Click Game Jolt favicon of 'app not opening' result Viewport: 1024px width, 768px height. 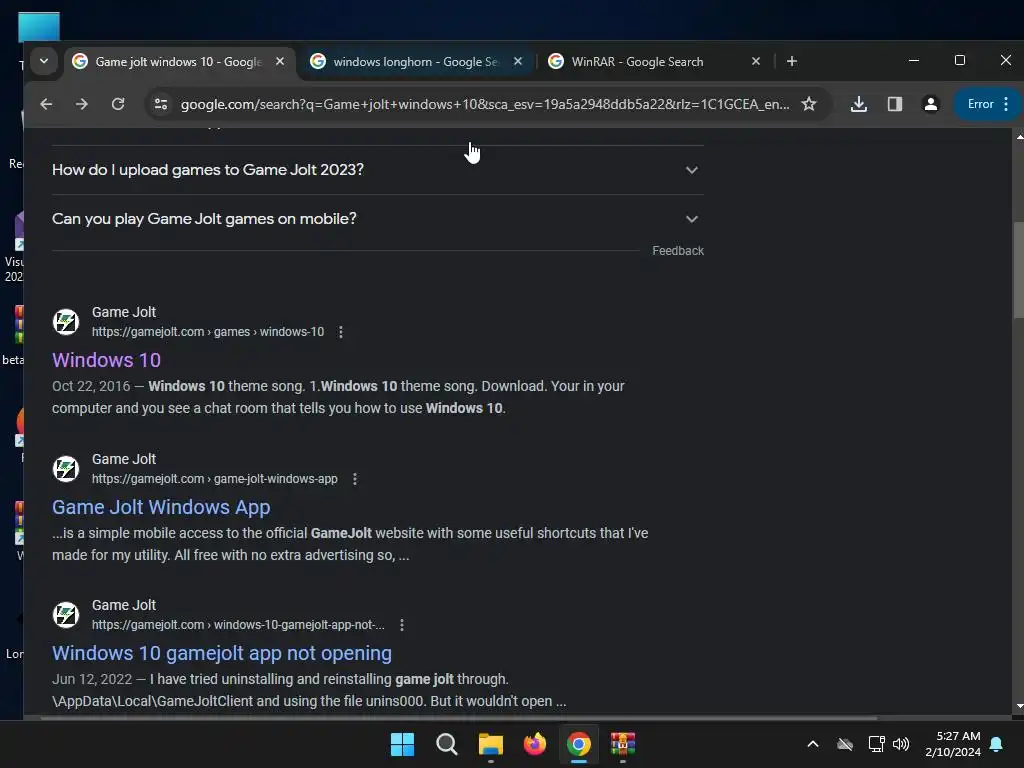point(66,615)
